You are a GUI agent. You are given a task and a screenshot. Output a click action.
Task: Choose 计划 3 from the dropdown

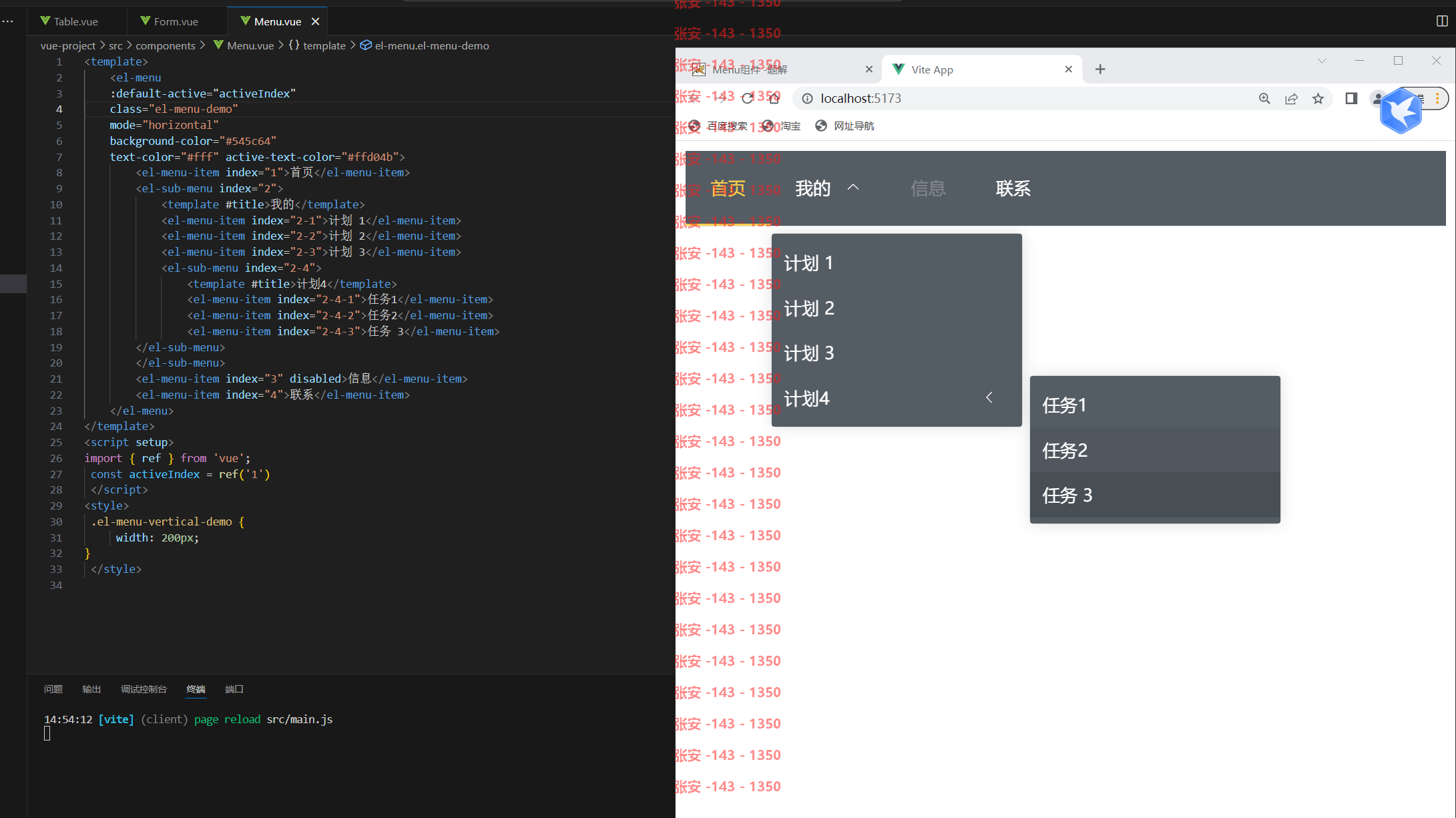tap(897, 353)
